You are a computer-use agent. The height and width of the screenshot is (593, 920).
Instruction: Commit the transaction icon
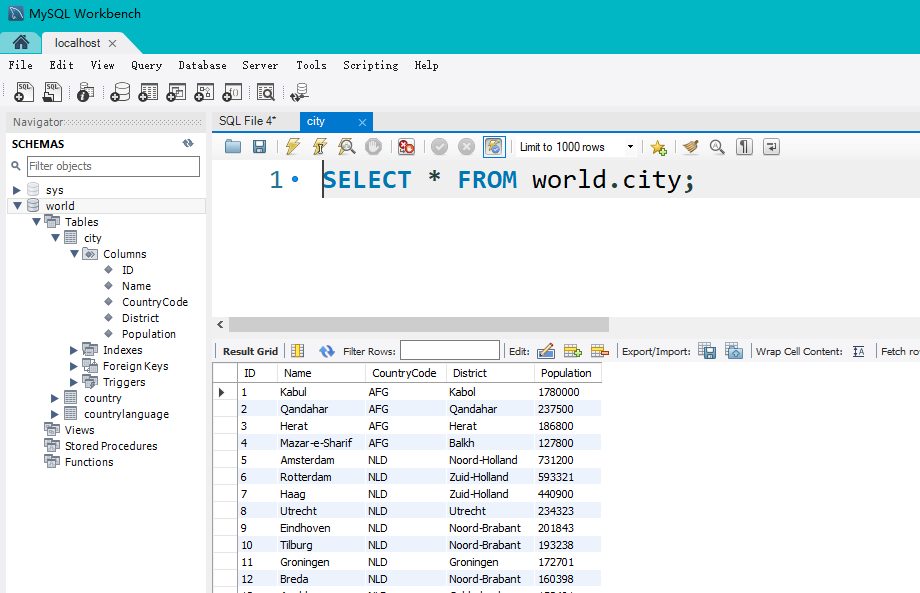pos(439,147)
